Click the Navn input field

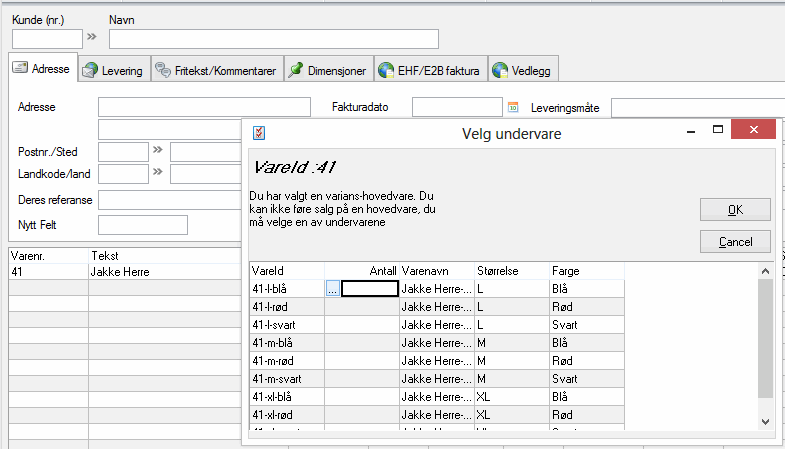click(x=273, y=39)
